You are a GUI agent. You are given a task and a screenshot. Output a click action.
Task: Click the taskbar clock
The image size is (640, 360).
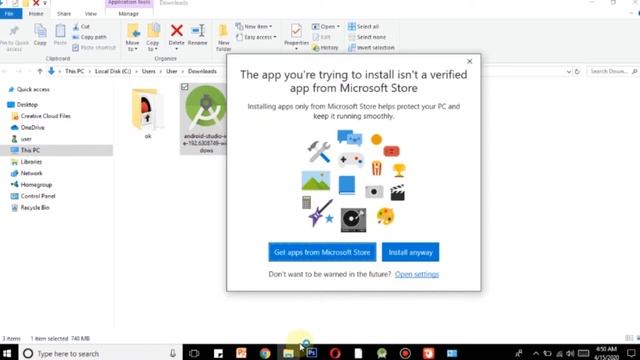click(x=606, y=353)
